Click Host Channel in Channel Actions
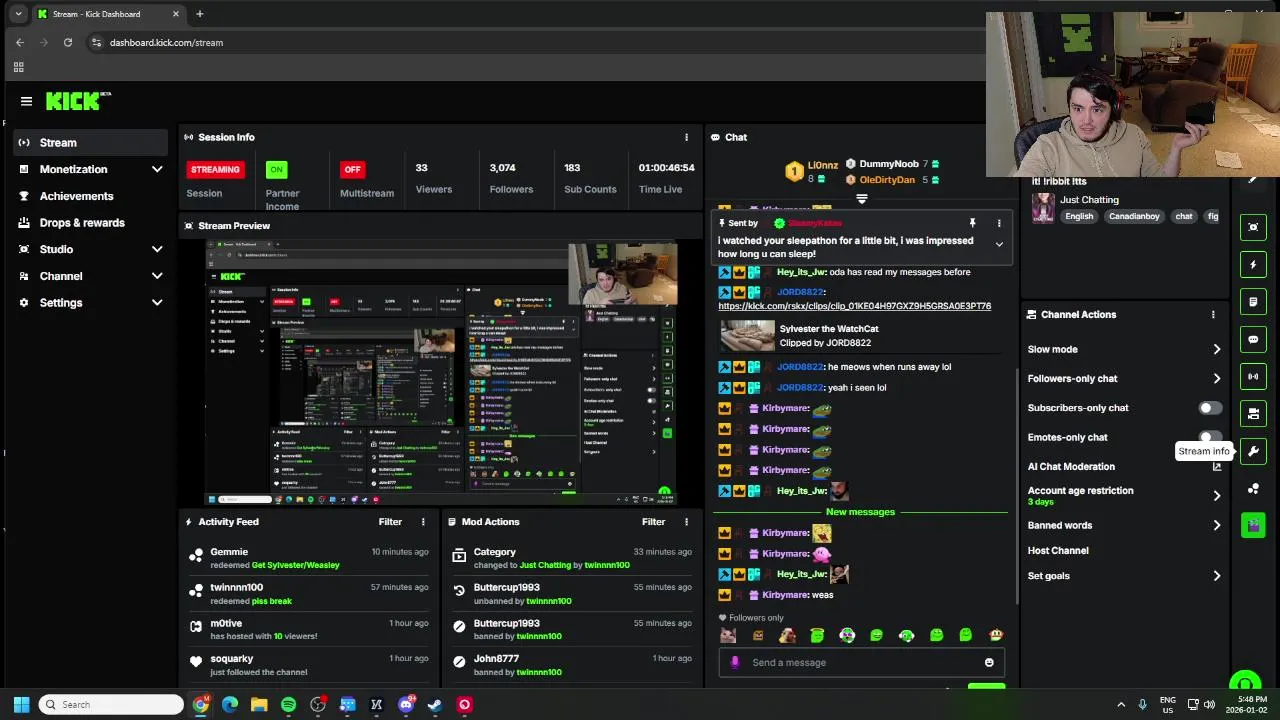The image size is (1280, 720). 1058,551
